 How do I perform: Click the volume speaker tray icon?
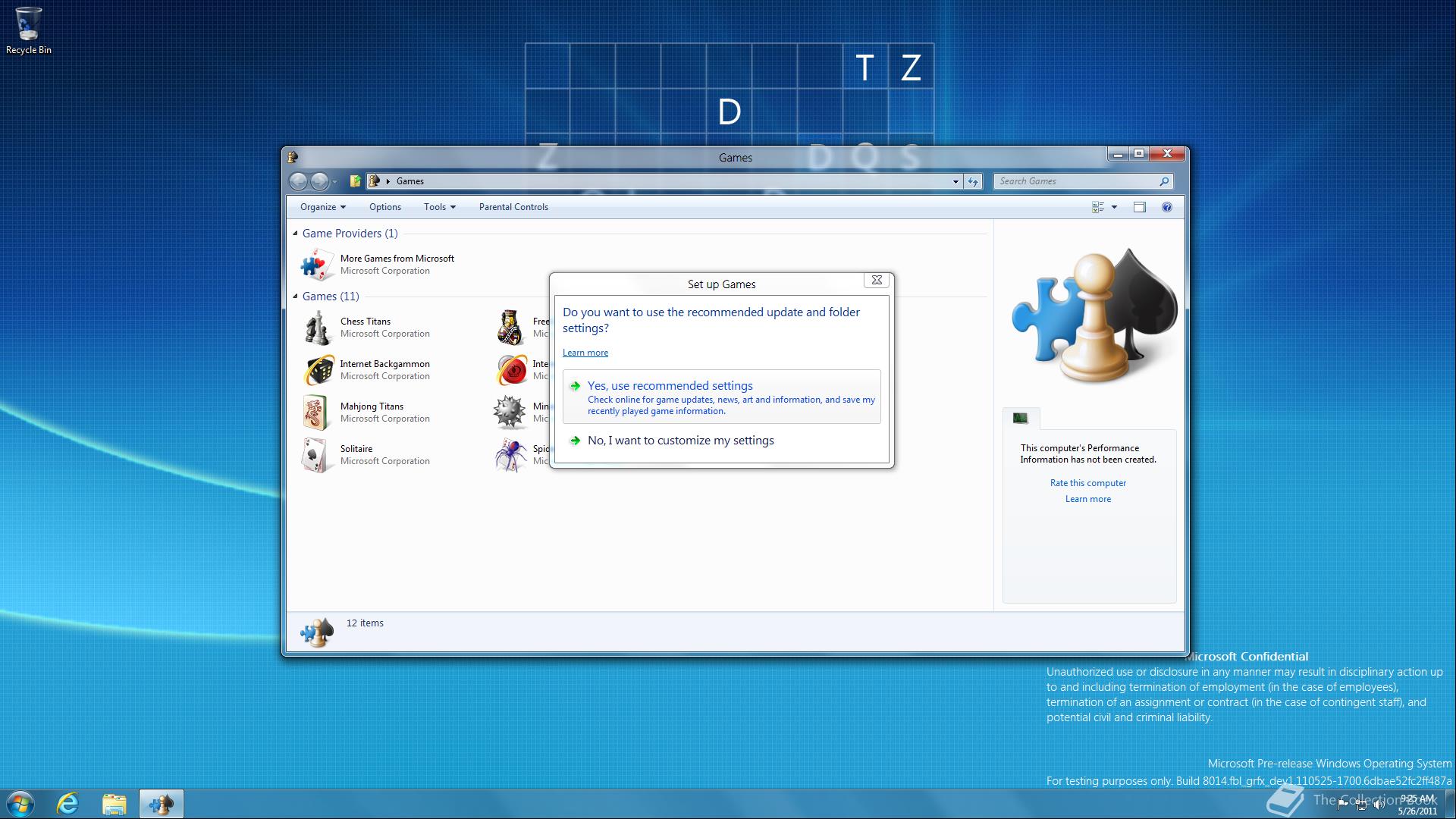(1379, 805)
